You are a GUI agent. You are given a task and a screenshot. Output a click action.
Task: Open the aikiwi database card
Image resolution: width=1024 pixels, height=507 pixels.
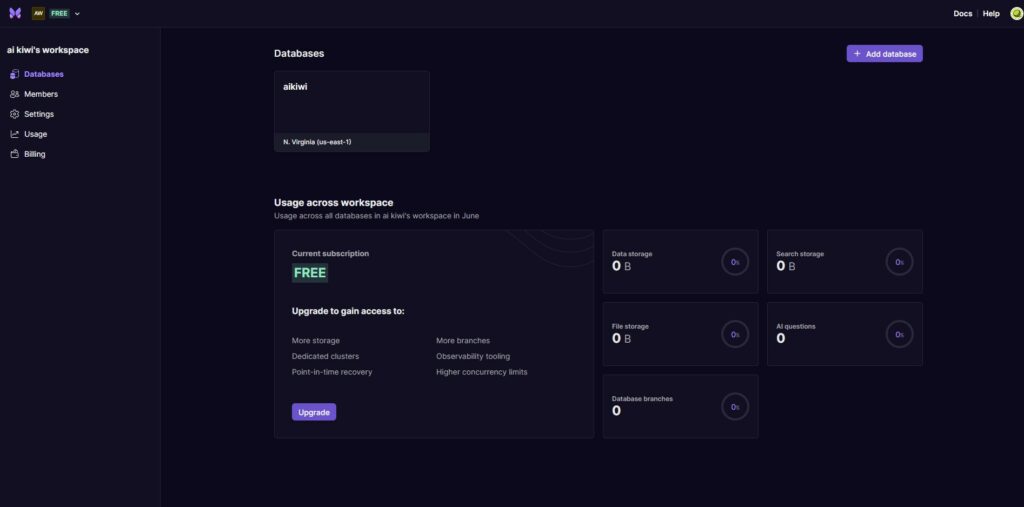point(352,111)
